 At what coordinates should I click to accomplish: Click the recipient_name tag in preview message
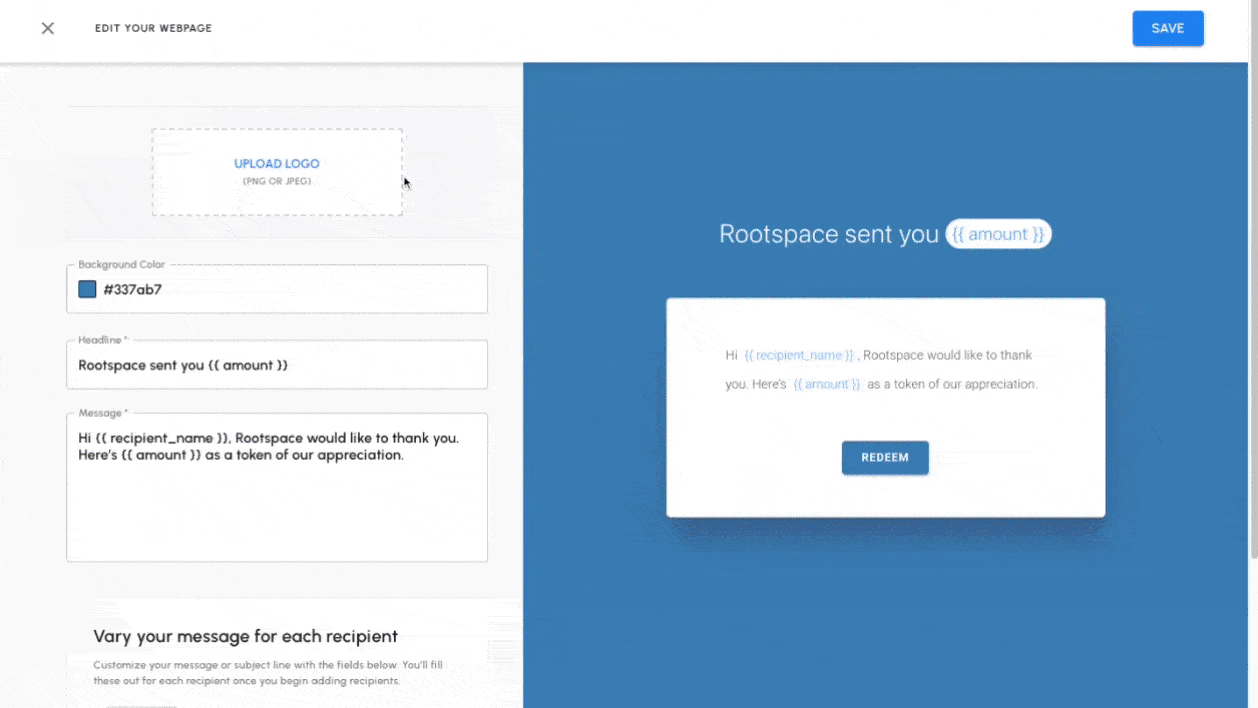coord(799,355)
